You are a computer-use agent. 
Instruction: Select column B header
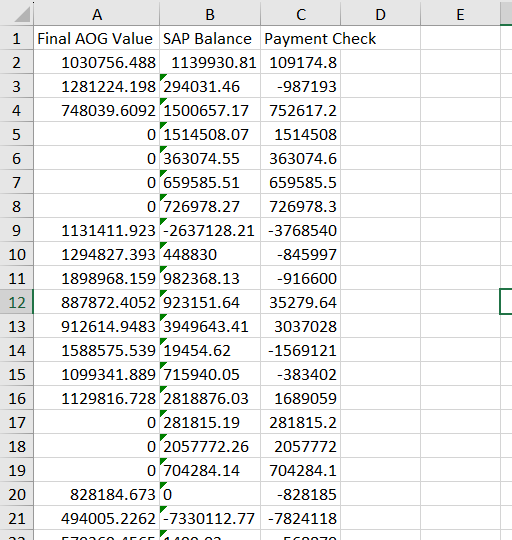[210, 14]
